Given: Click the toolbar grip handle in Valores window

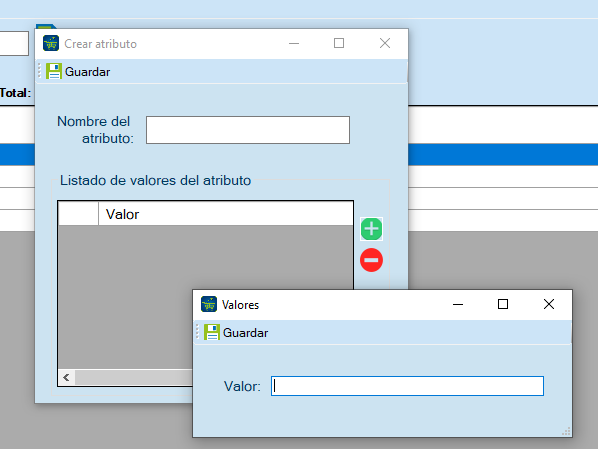Looking at the screenshot, I should [198, 332].
